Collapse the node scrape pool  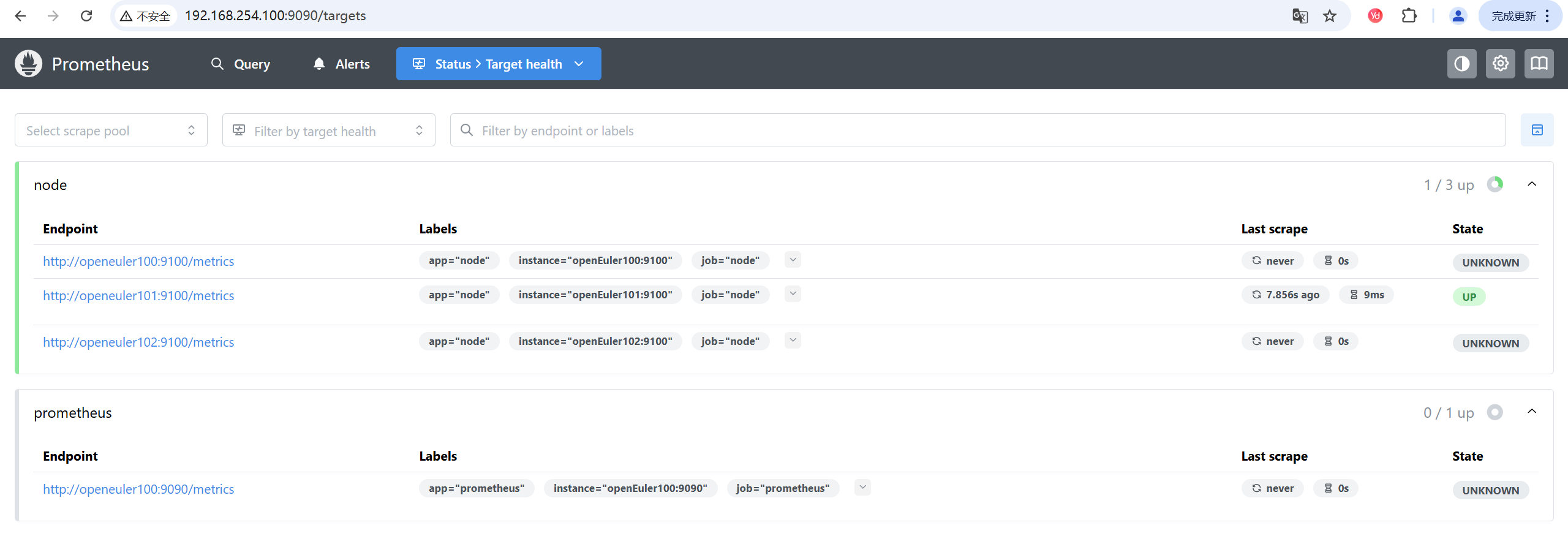(x=1532, y=184)
